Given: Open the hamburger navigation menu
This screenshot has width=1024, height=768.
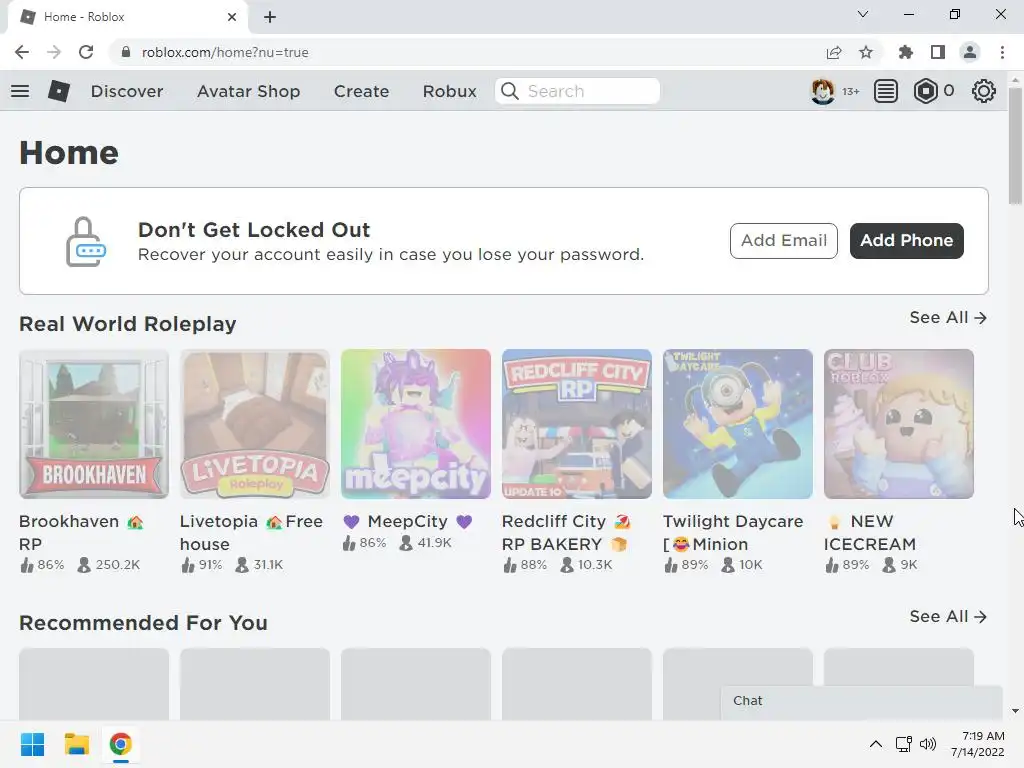Looking at the screenshot, I should (x=20, y=91).
